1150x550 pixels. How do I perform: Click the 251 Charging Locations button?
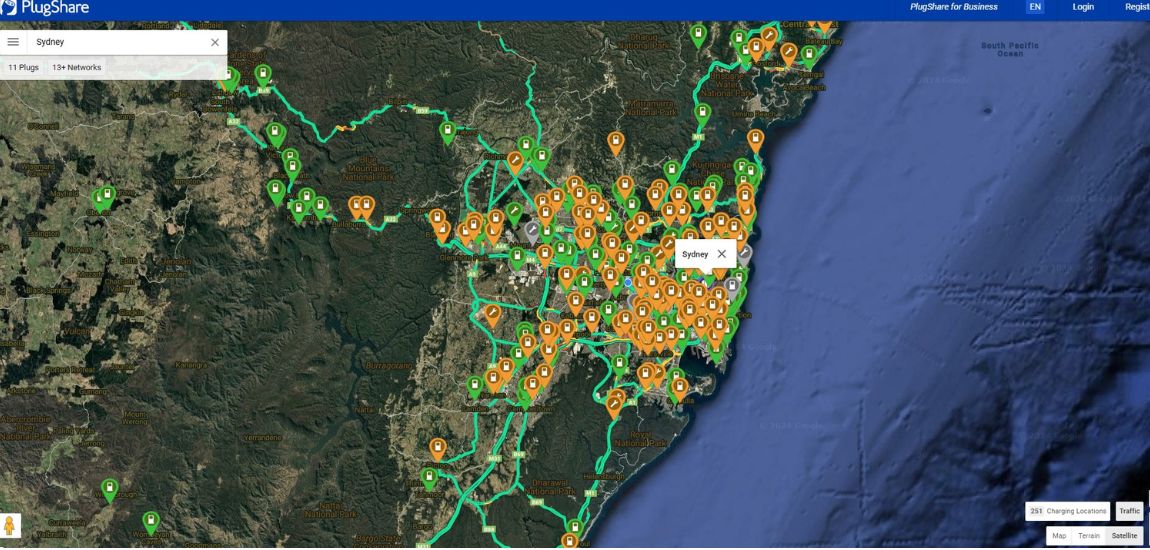1068,511
